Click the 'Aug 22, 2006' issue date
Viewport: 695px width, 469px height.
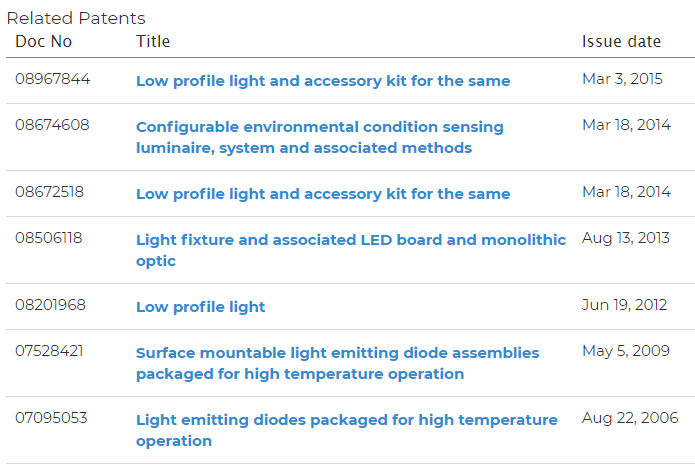point(630,418)
